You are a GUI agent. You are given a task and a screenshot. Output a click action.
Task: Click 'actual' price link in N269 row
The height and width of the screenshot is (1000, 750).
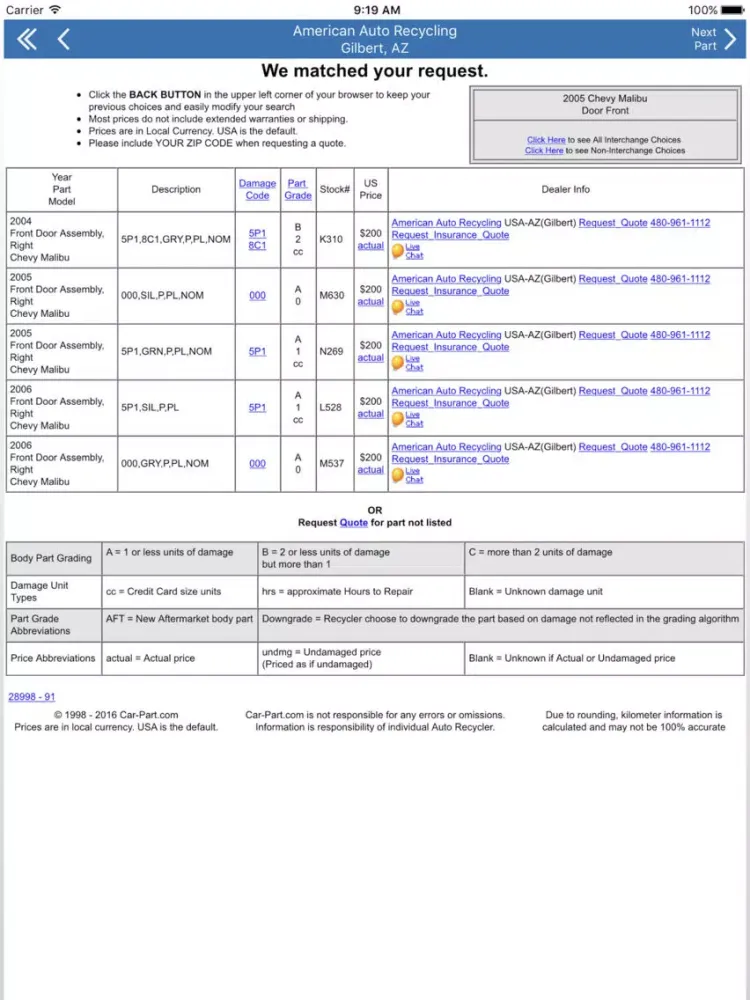(371, 358)
